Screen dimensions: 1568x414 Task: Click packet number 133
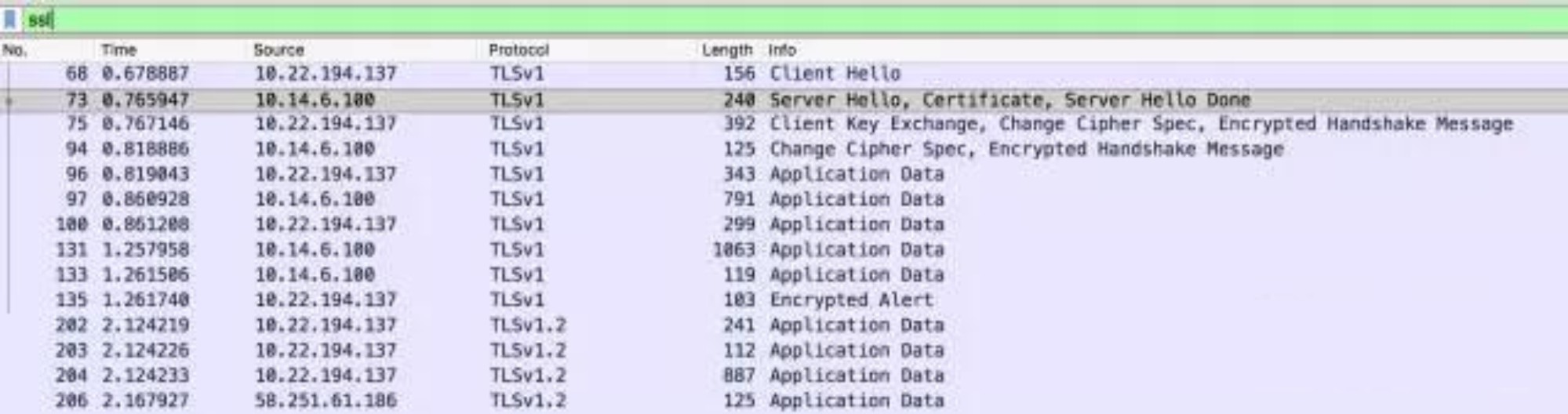point(71,274)
